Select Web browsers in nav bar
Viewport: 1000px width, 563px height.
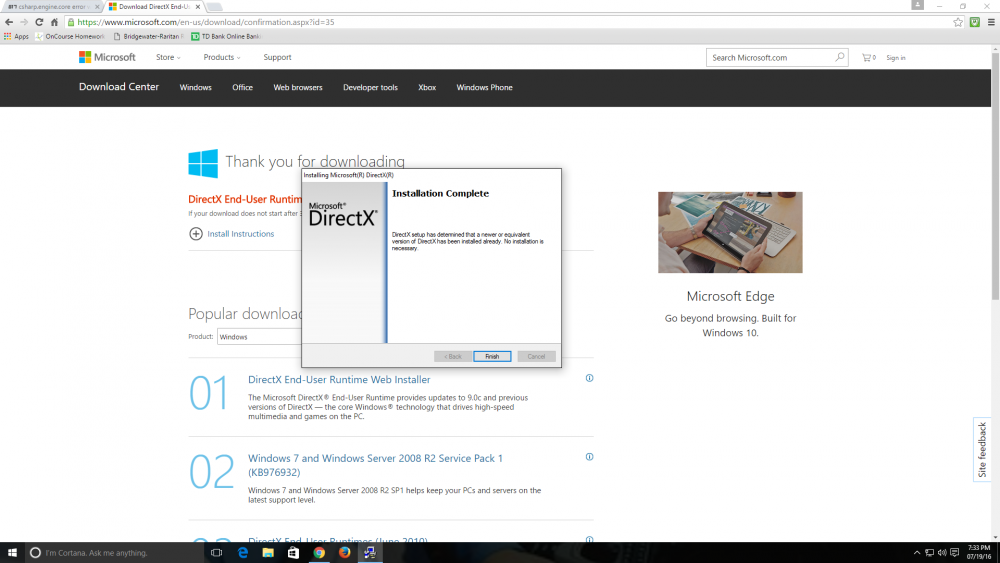click(x=298, y=87)
